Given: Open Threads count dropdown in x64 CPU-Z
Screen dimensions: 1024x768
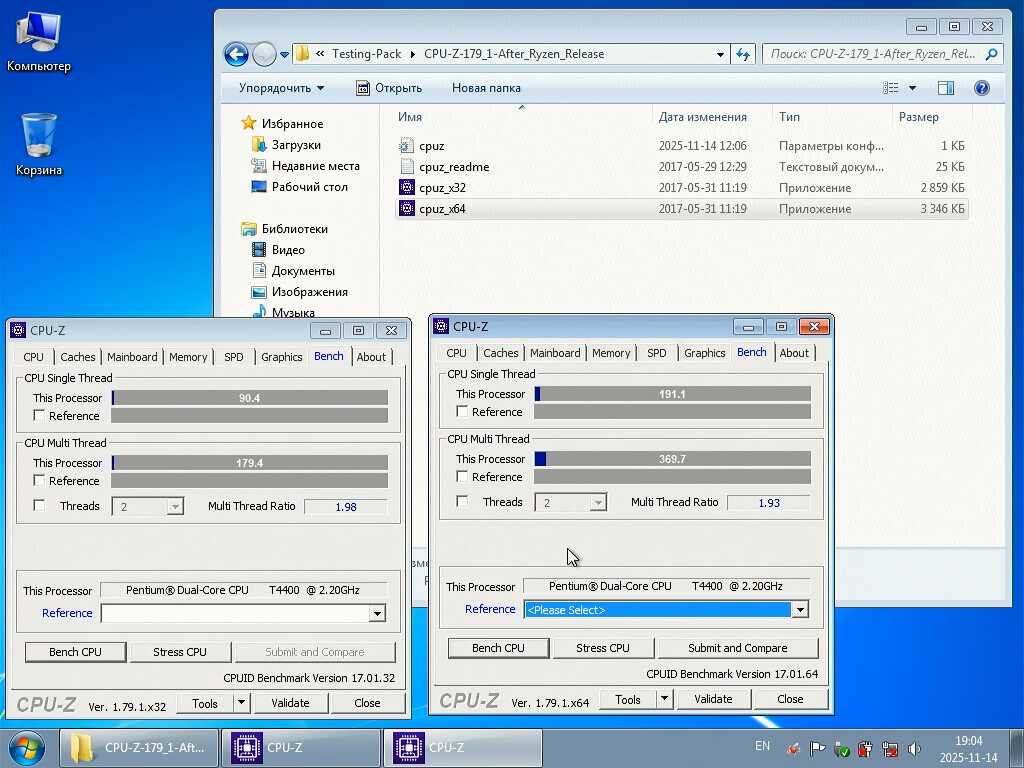Looking at the screenshot, I should tap(598, 502).
